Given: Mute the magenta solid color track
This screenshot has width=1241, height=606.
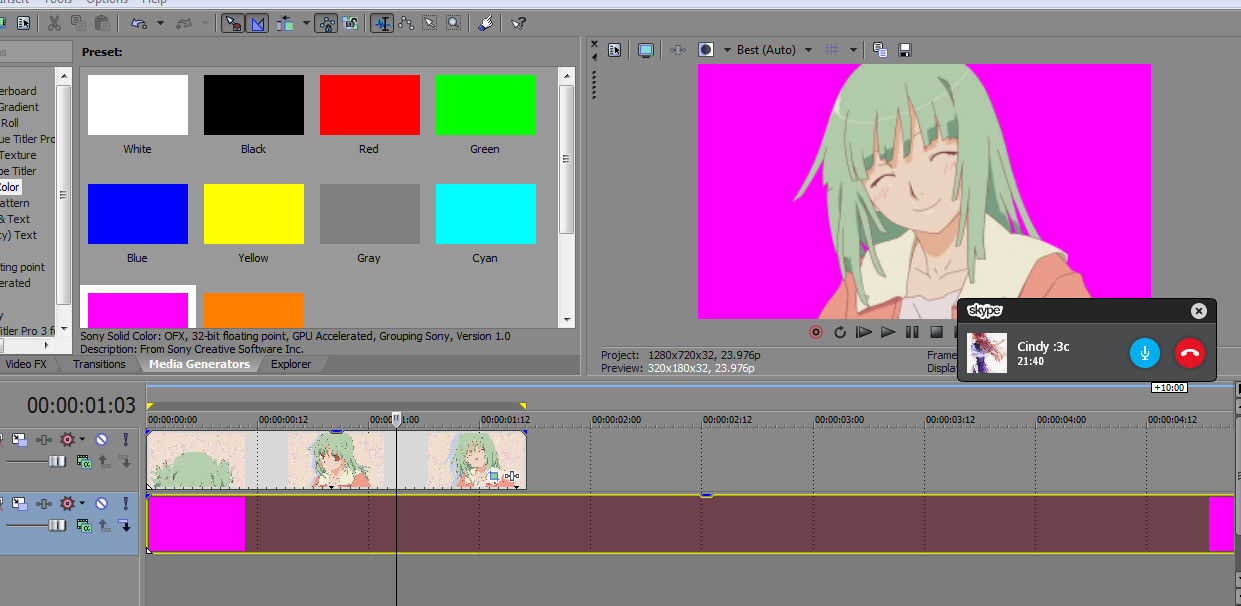Looking at the screenshot, I should pos(101,502).
